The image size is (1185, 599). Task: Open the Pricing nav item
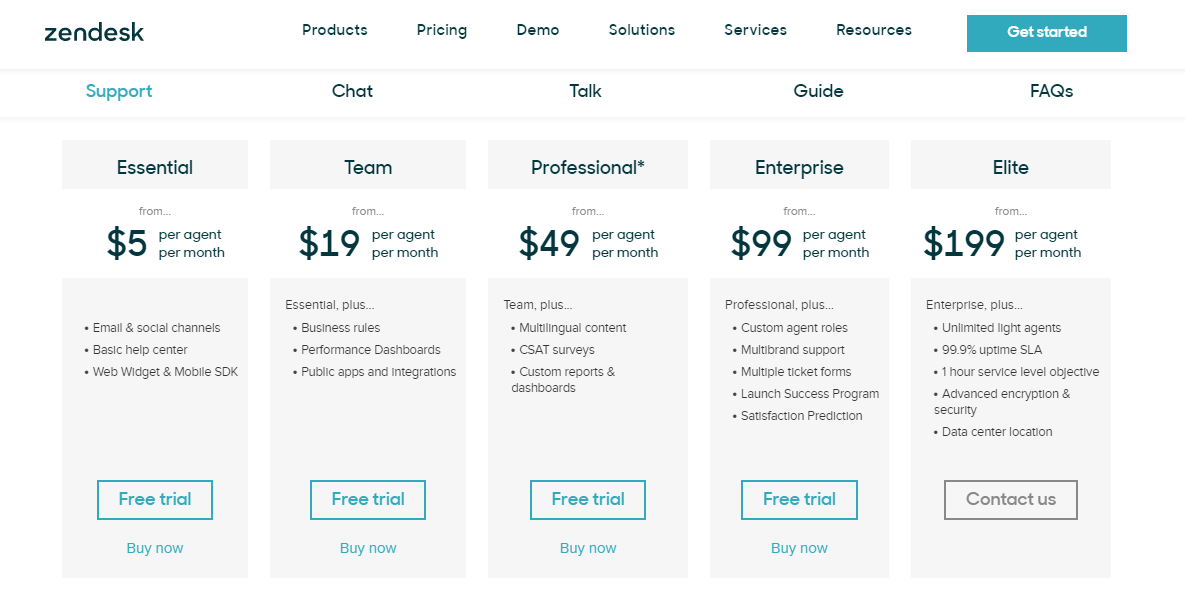[x=442, y=31]
